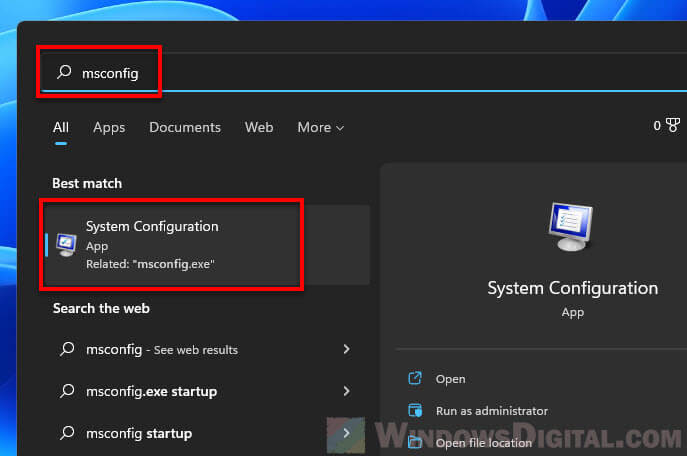Screen dimensions: 687x456
Task: Expand arrow for msconfig.exe startup suggestion
Action: pyautogui.click(x=347, y=391)
